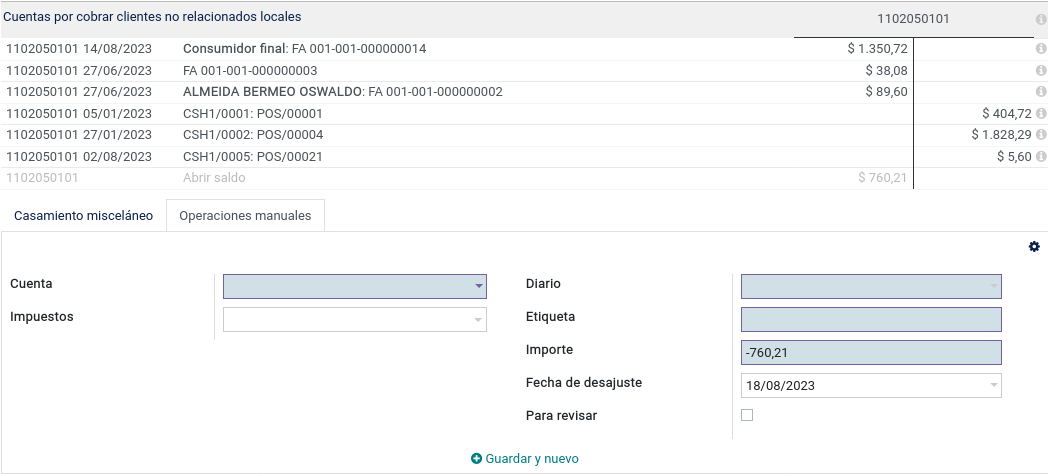Open the Diario dropdown
The width and height of the screenshot is (1048, 474).
871,286
